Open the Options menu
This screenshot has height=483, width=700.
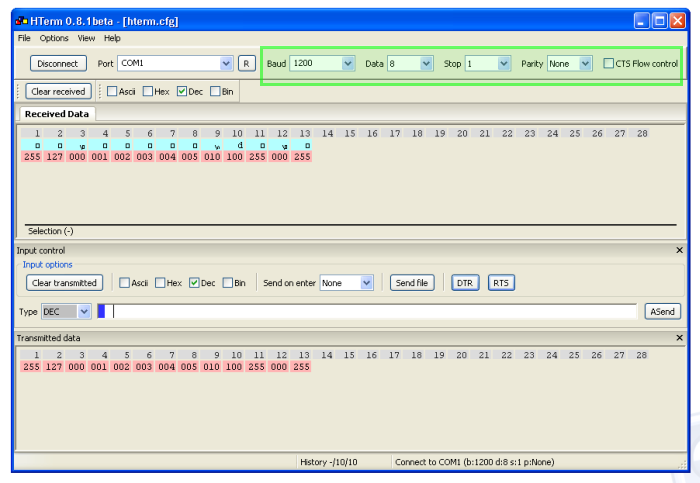54,38
